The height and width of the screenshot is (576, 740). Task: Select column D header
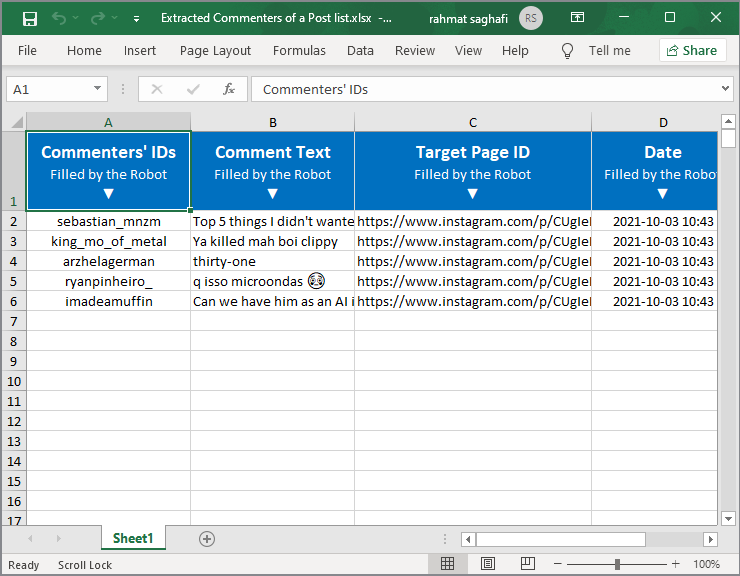coord(655,122)
